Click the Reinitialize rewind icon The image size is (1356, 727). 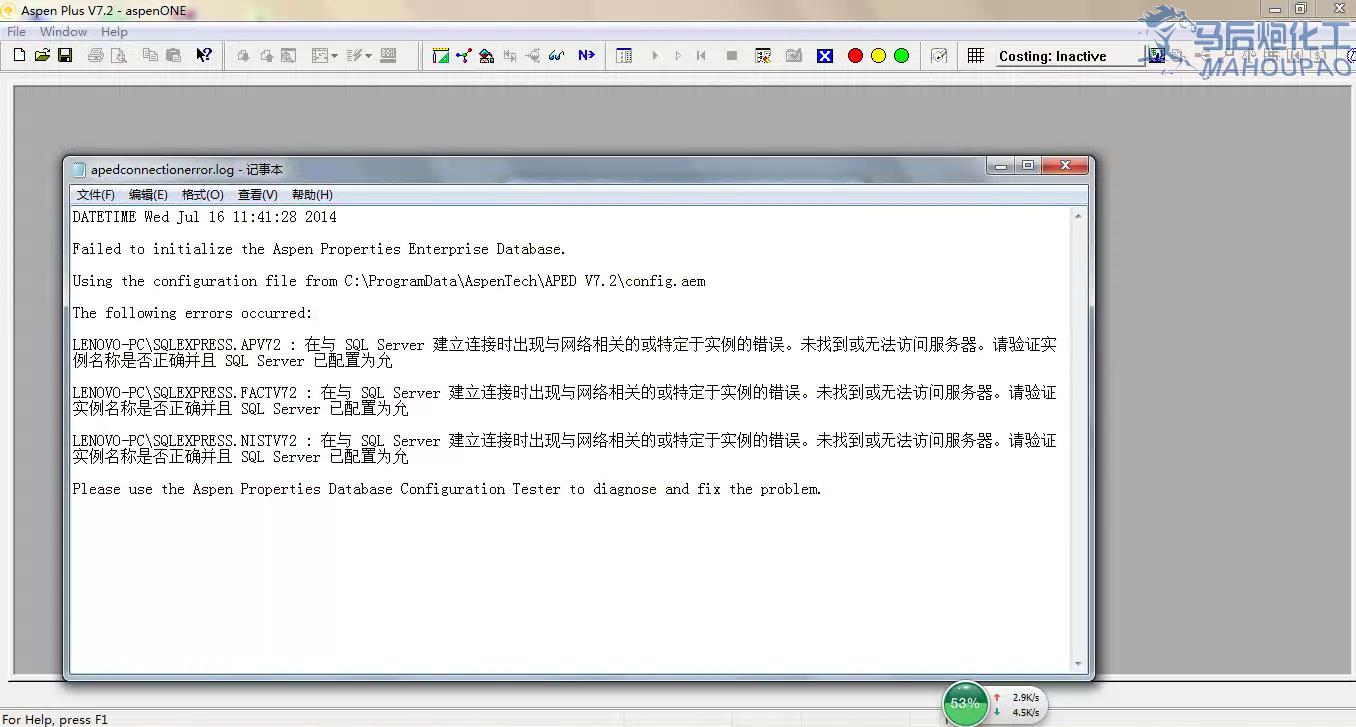pos(701,56)
